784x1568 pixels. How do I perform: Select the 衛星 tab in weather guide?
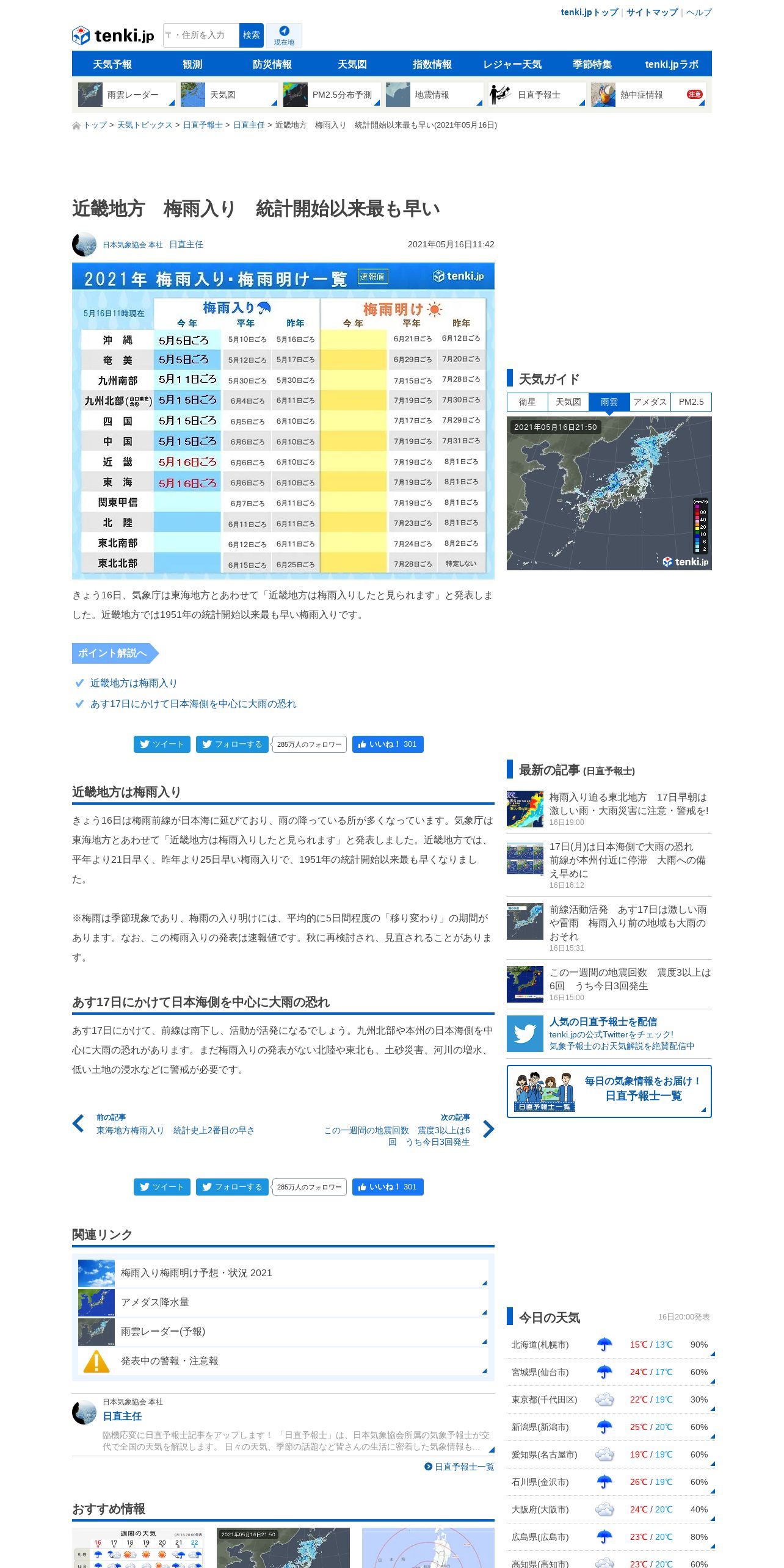528,402
